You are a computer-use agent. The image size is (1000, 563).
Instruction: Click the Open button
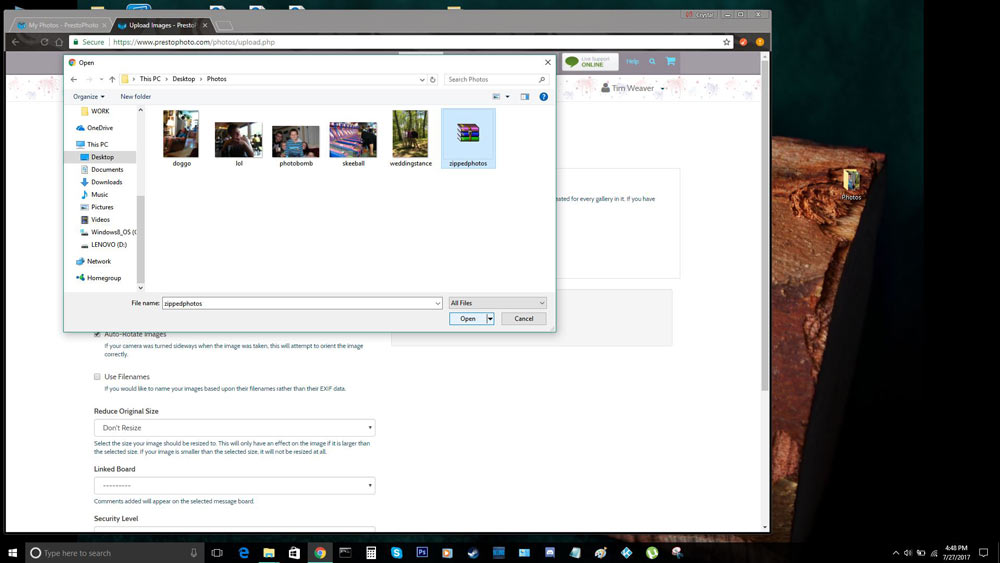tap(468, 319)
